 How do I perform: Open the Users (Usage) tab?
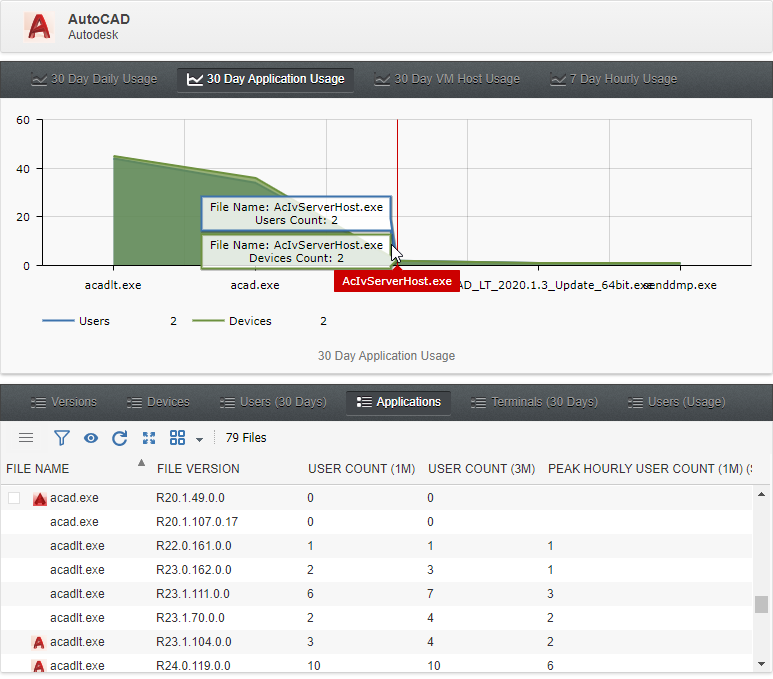click(676, 402)
